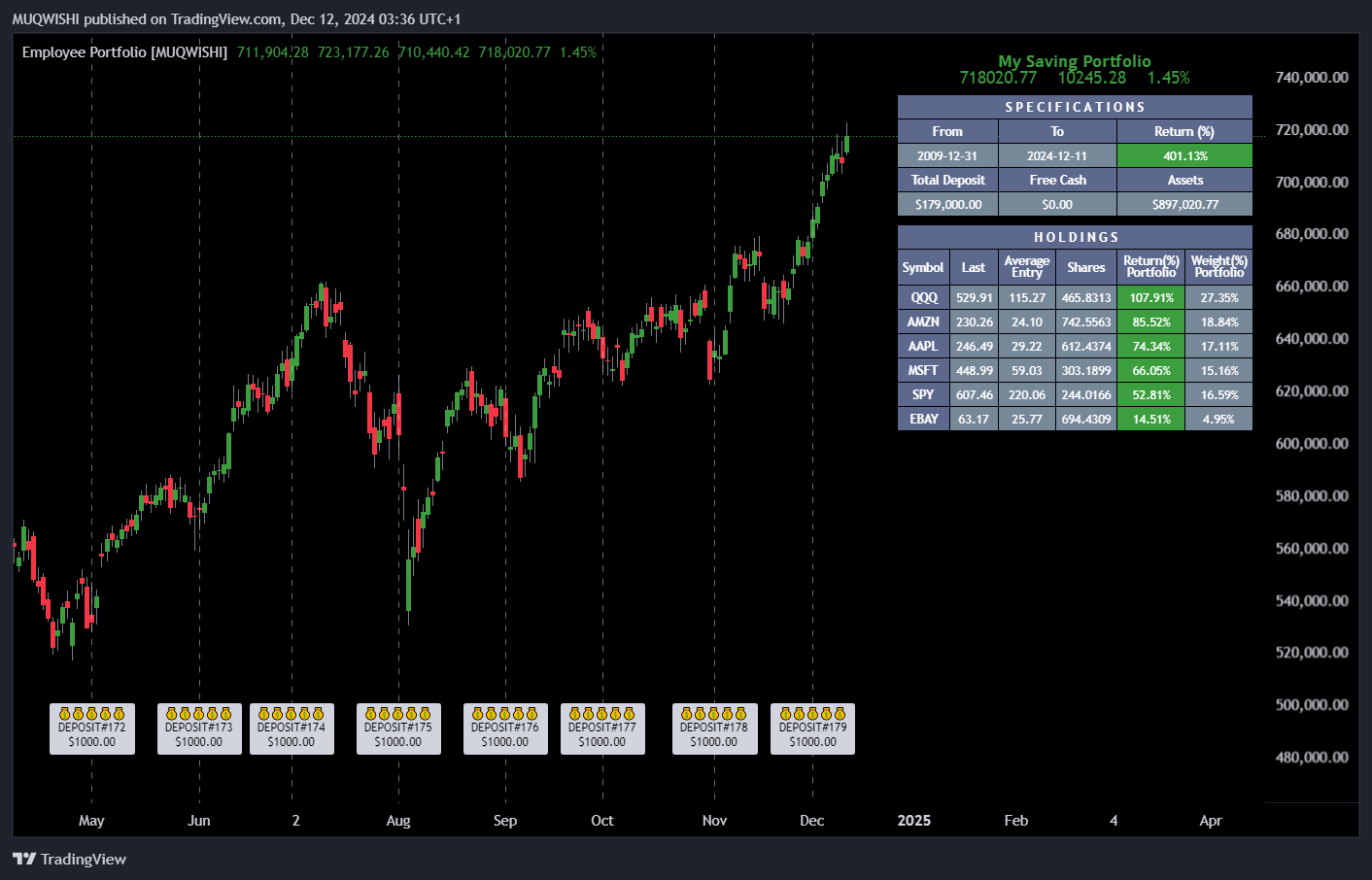Click the To date 2024-12-11 cell
The height and width of the screenshot is (880, 1372).
pyautogui.click(x=1057, y=155)
